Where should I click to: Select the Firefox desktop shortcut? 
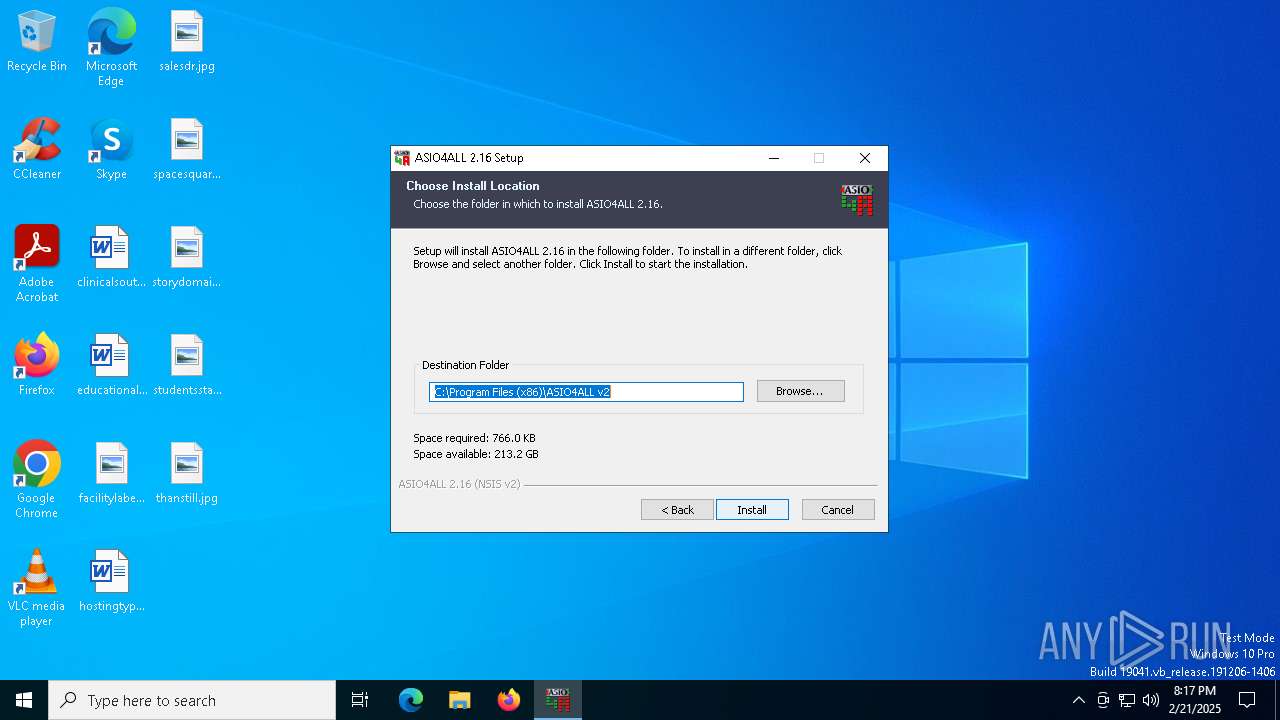(37, 366)
